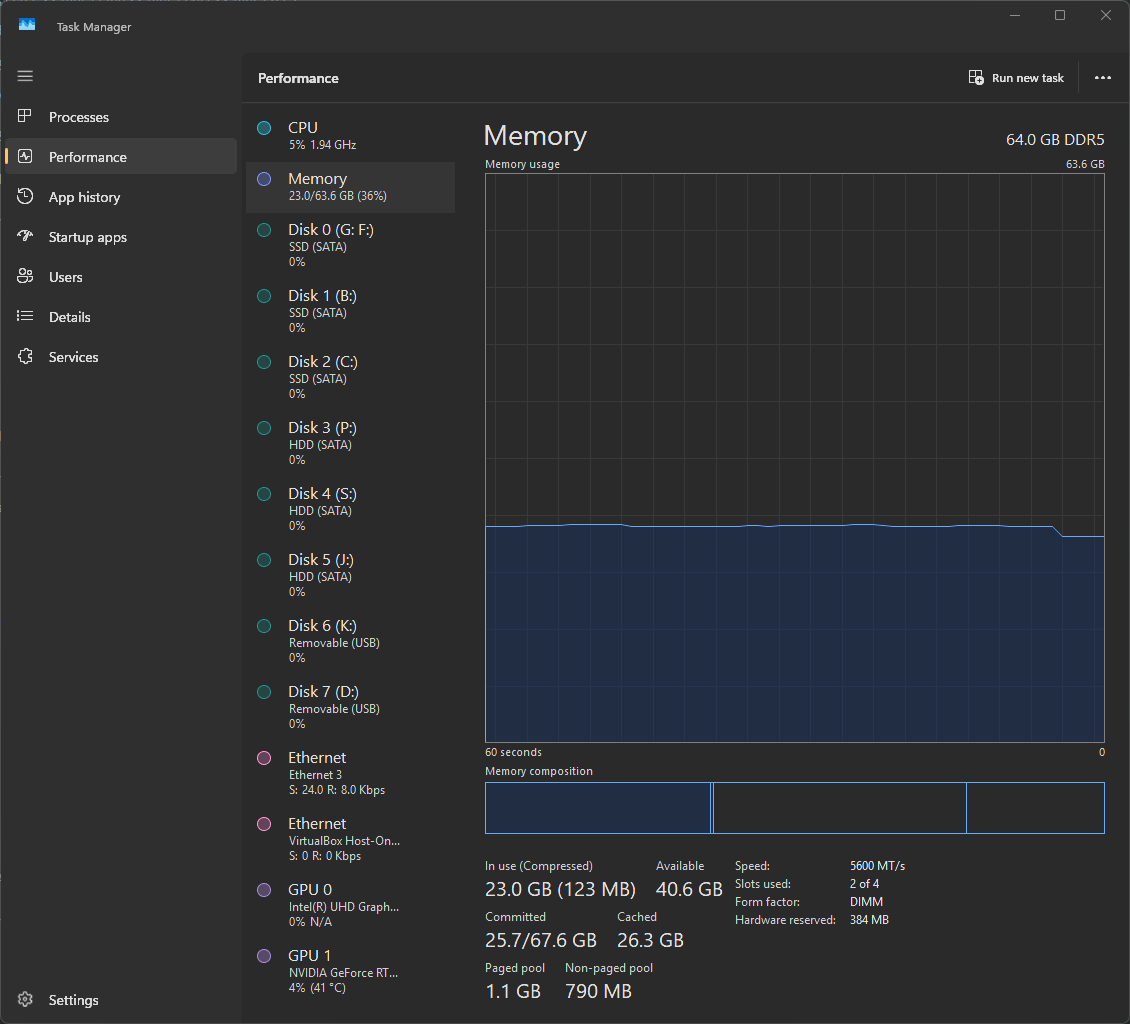This screenshot has height=1024, width=1130.
Task: Click the Memory usage graph area
Action: point(794,458)
